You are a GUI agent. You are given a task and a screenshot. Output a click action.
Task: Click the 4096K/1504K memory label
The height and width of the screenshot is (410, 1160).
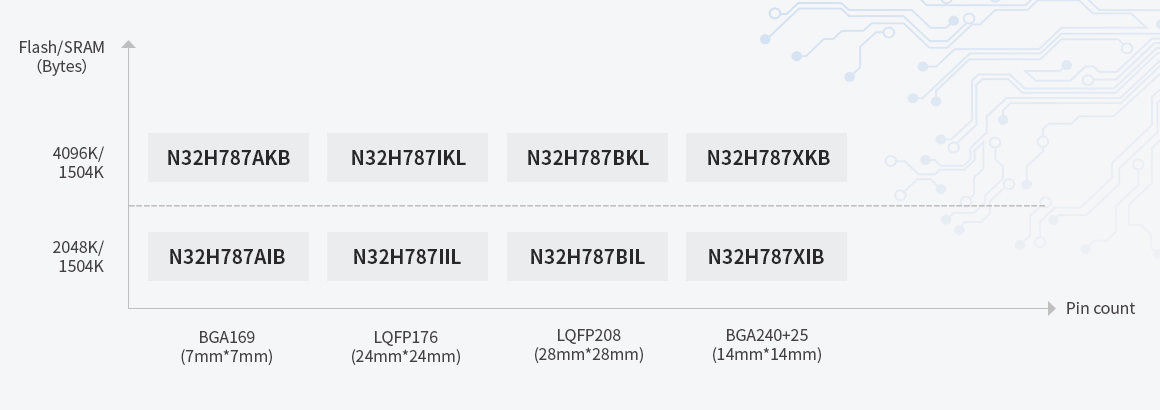tap(78, 163)
